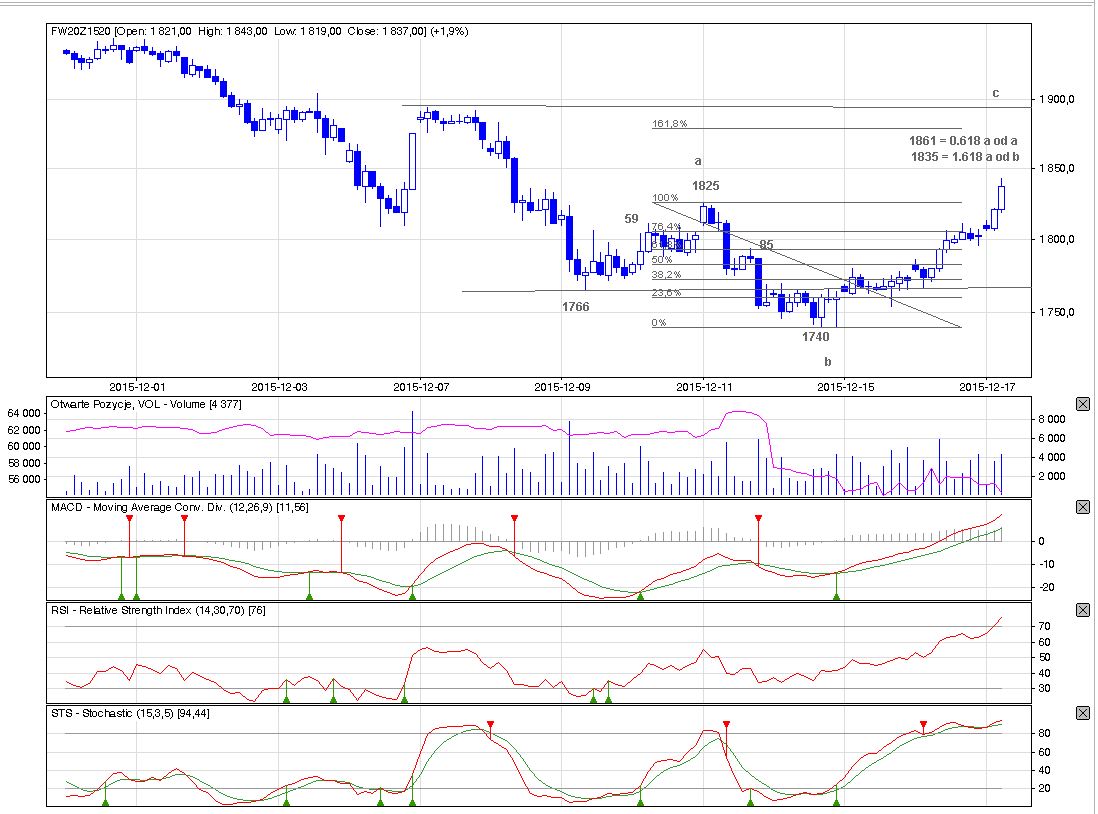Image resolution: width=1098 pixels, height=814 pixels.
Task: Close the Stochastic indicator panel
Action: coord(1082,713)
